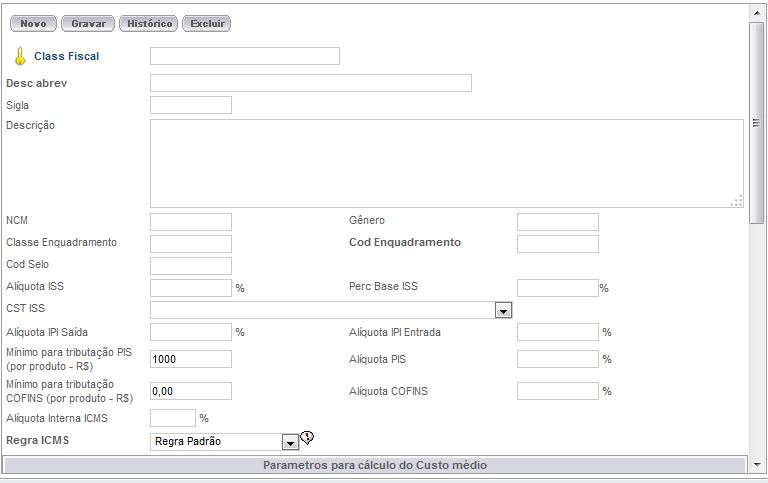The image size is (768, 483).
Task: Click the Novo button
Action: (x=33, y=24)
